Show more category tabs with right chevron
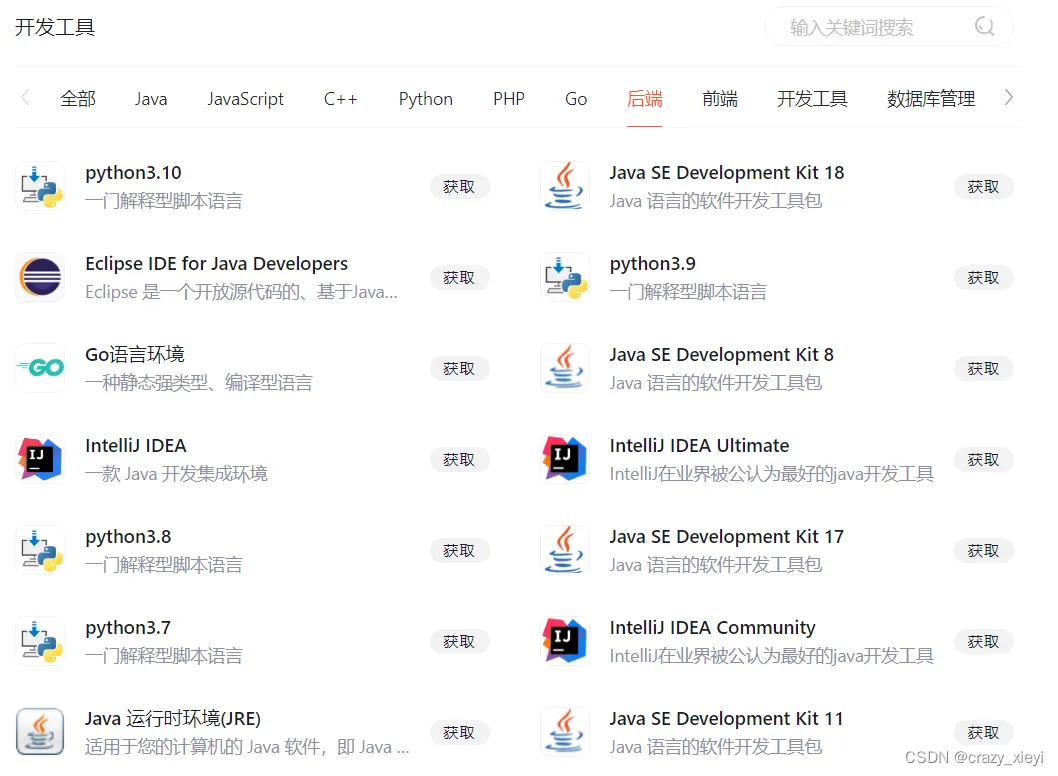This screenshot has width=1058, height=776. (1009, 98)
